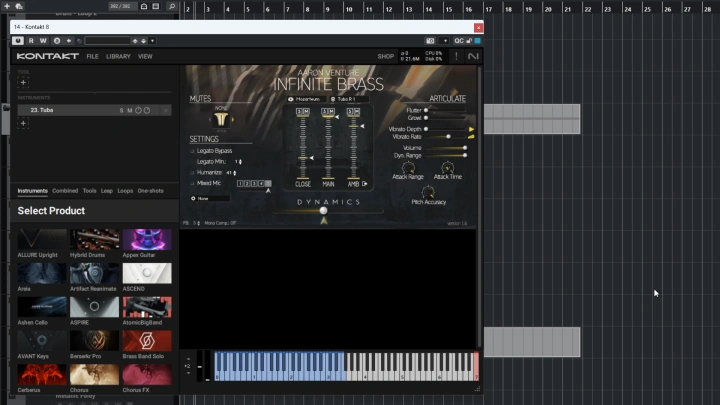The width and height of the screenshot is (720, 405).
Task: Click the output icon next to AMB
Action: click(365, 184)
